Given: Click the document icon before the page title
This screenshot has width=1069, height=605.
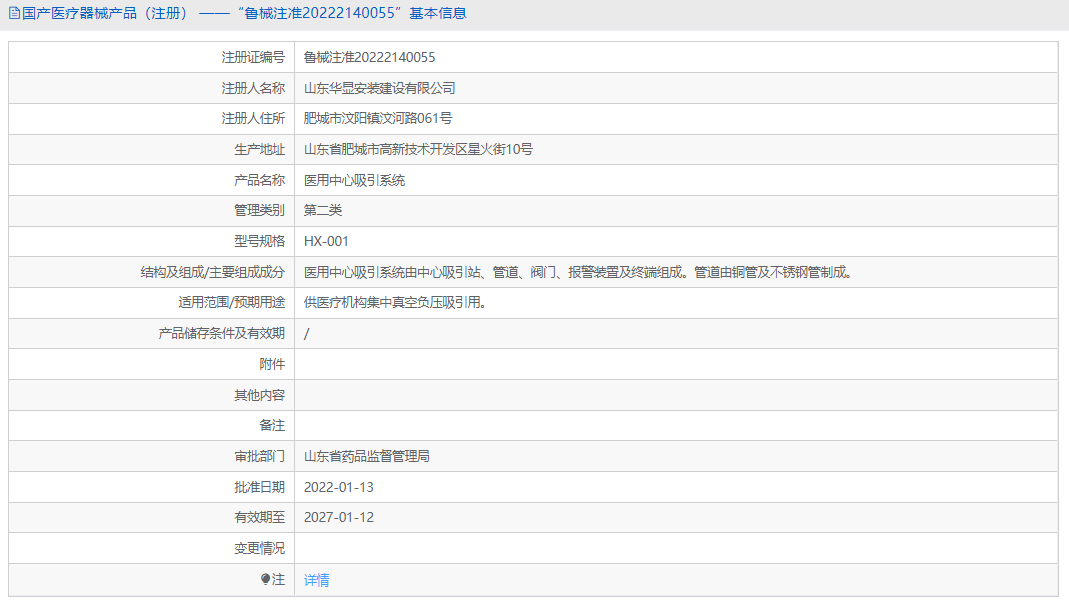Looking at the screenshot, I should pos(14,13).
